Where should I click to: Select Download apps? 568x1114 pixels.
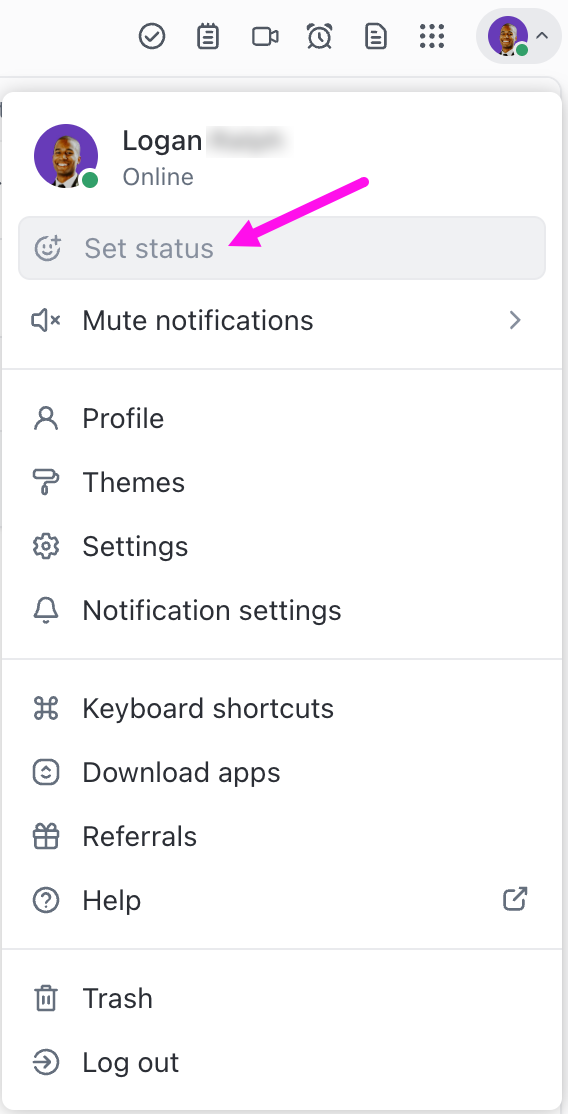tap(282, 772)
